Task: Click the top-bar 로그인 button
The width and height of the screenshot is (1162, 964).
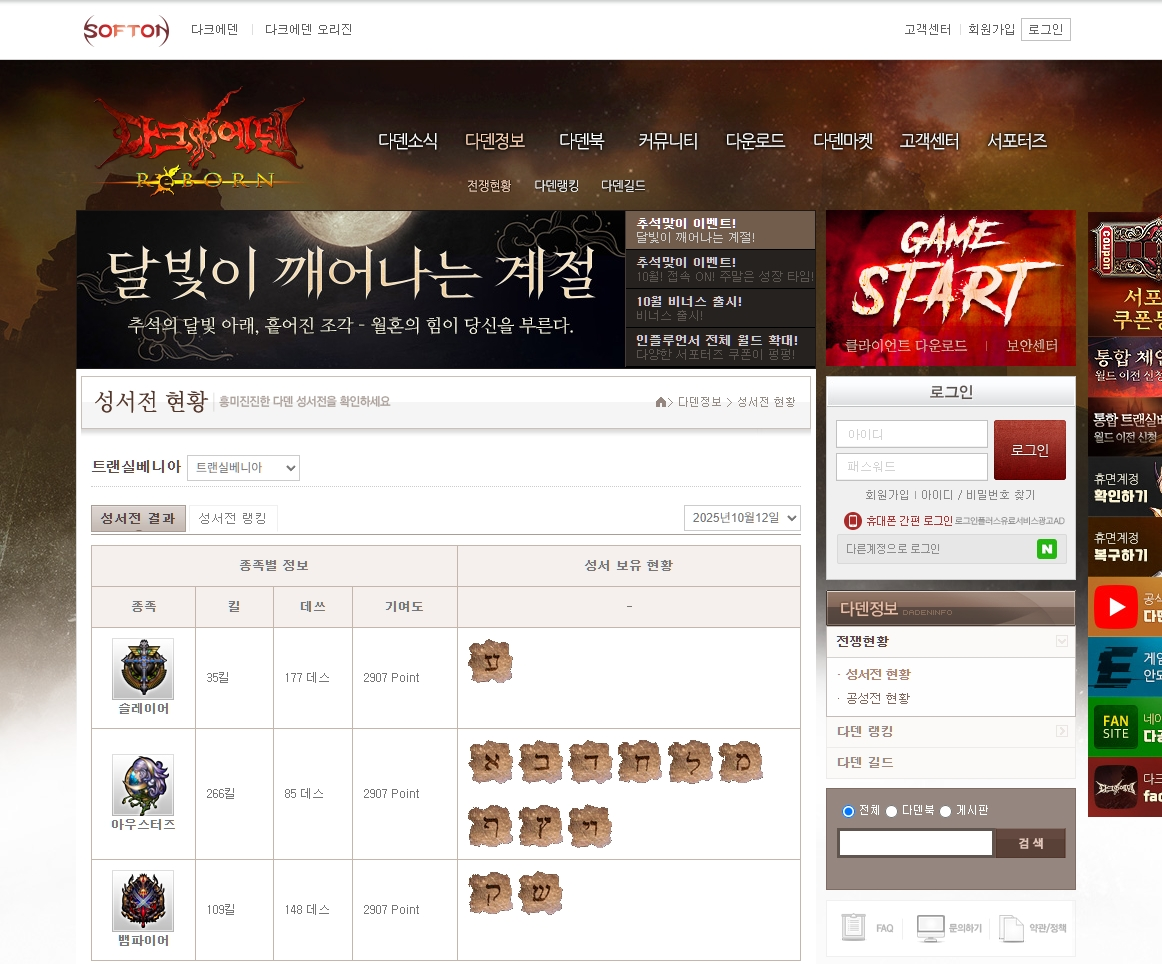Action: [1046, 30]
